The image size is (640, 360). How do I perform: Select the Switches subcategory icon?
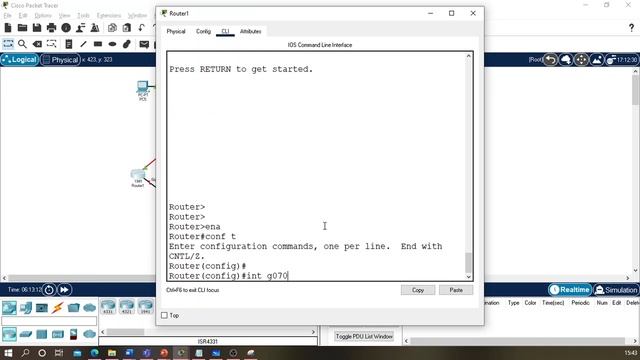tap(26, 334)
